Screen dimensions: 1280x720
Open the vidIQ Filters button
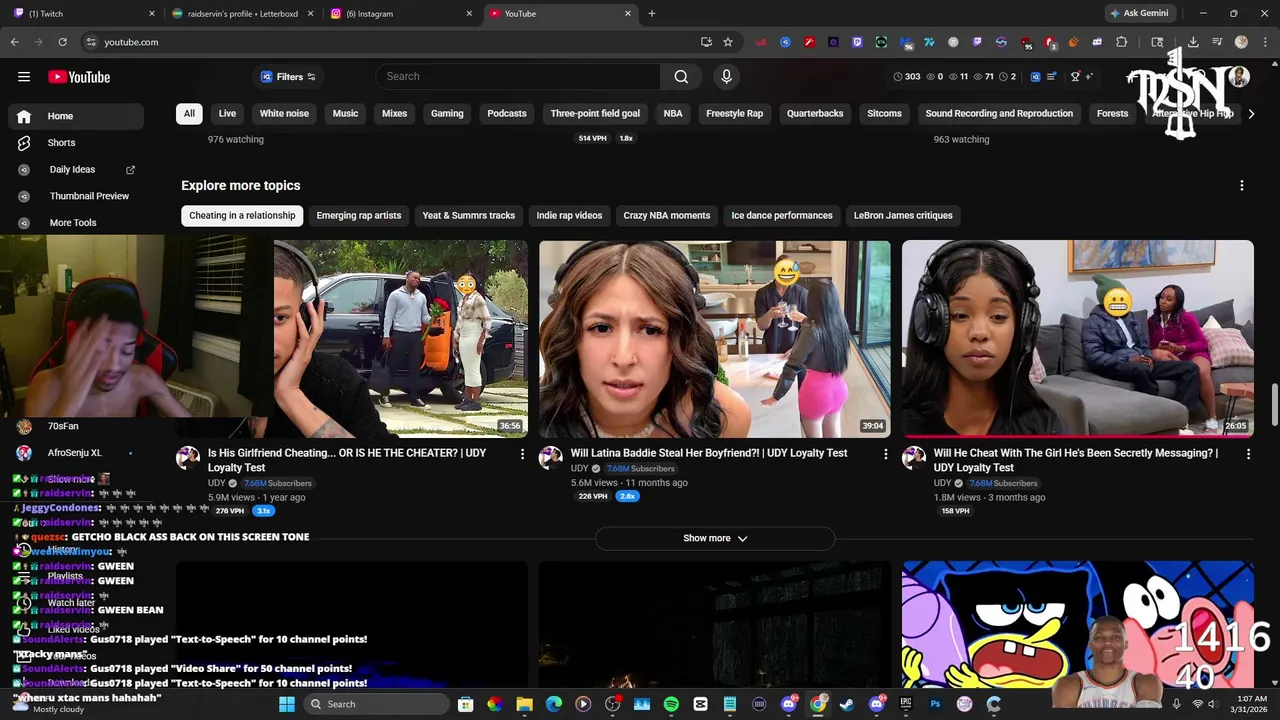[288, 77]
